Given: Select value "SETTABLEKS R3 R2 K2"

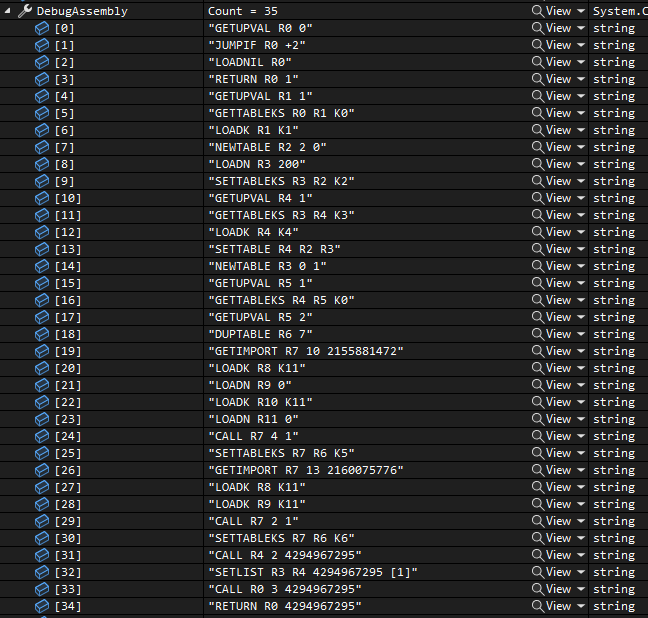Looking at the screenshot, I should (x=281, y=181).
